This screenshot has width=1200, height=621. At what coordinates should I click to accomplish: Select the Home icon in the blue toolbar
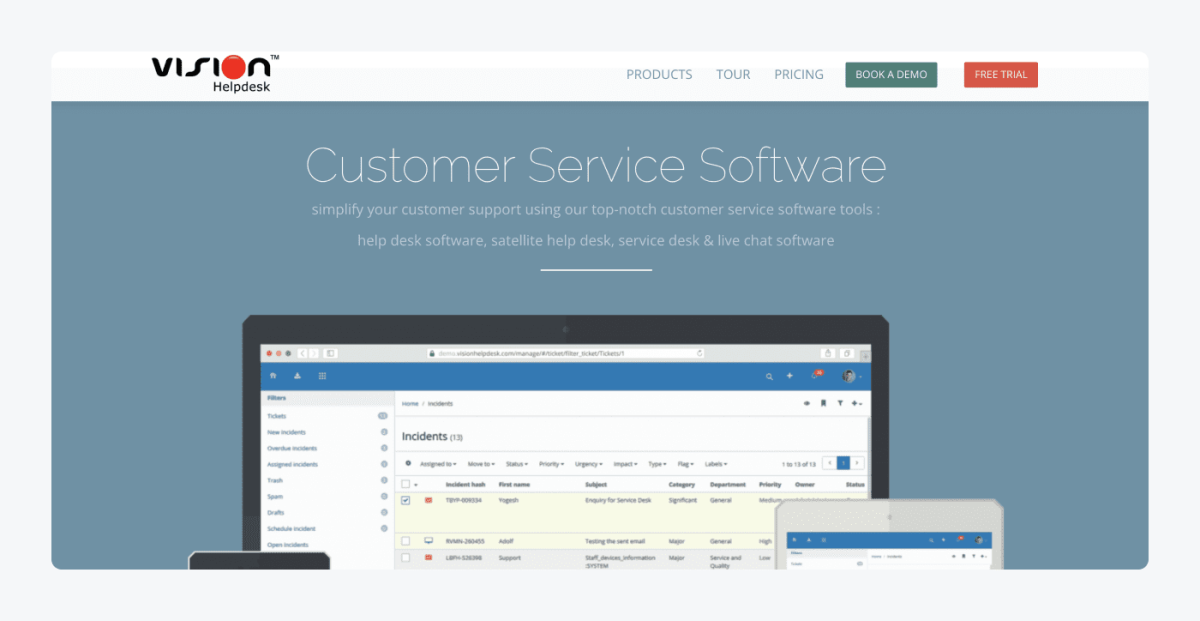click(x=273, y=375)
